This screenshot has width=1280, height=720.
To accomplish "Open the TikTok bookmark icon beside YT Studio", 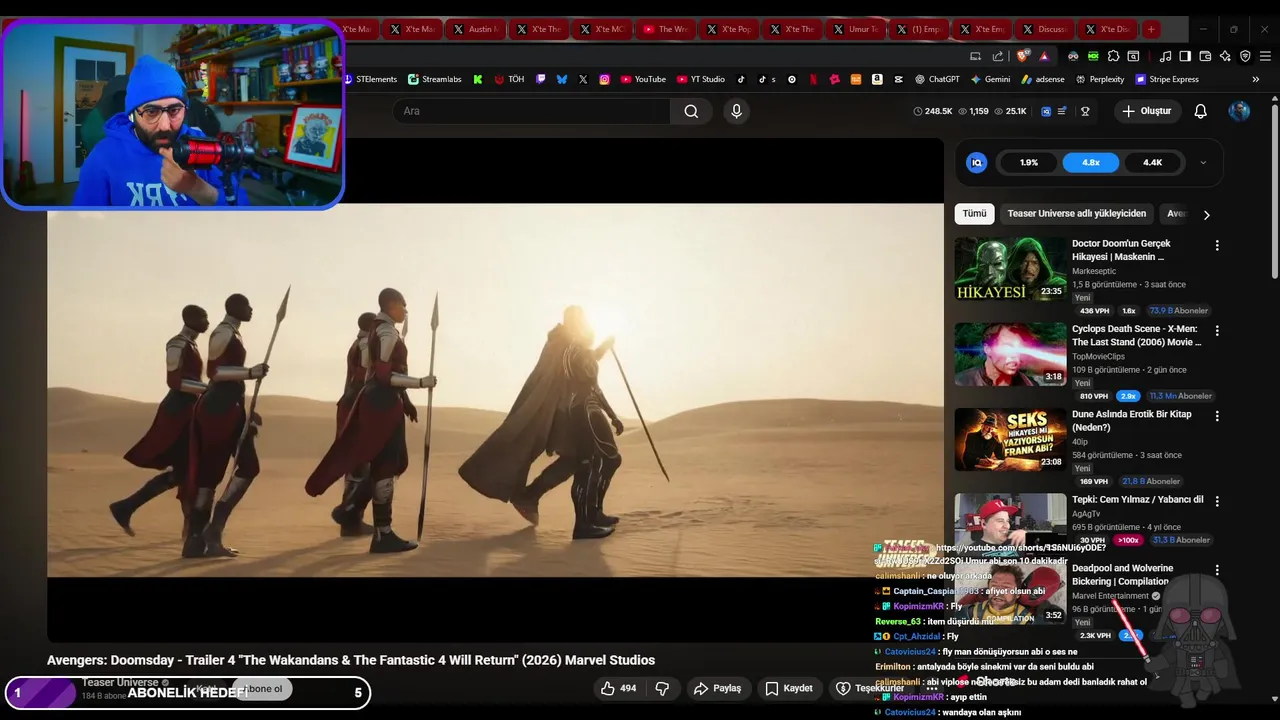I will click(741, 79).
